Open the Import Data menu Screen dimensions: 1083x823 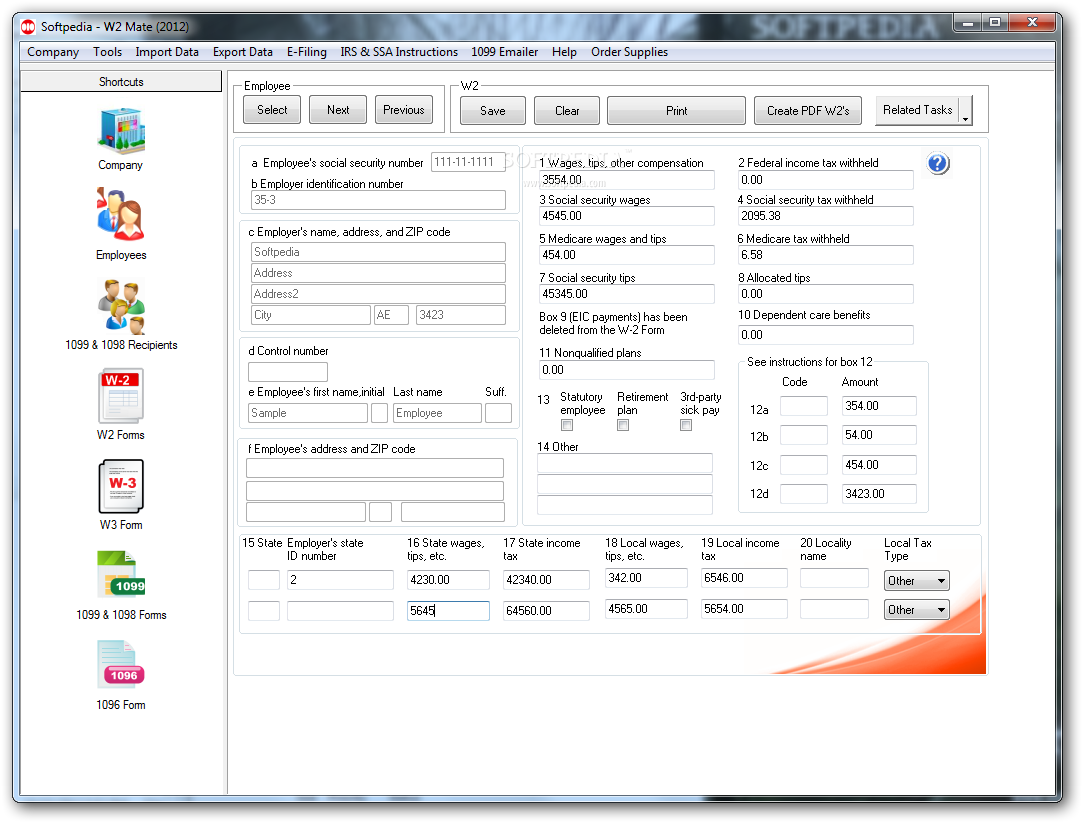[167, 52]
